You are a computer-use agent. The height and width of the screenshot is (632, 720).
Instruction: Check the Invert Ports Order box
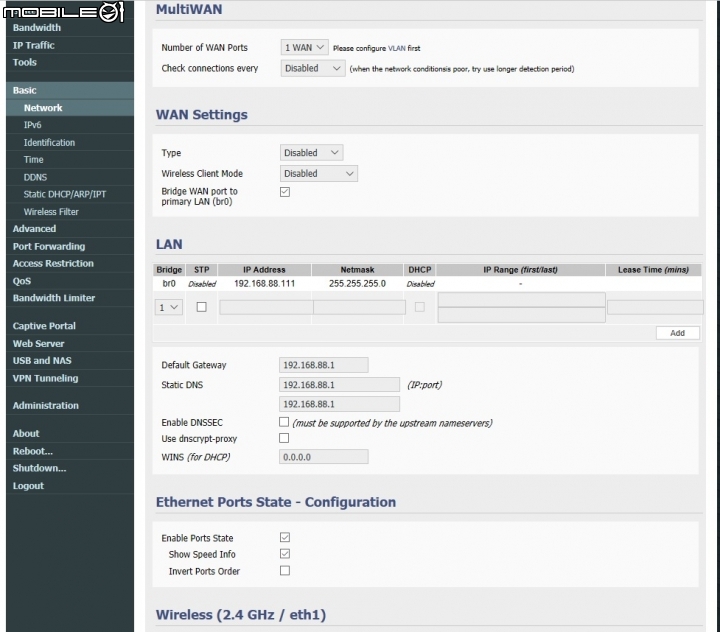[285, 571]
